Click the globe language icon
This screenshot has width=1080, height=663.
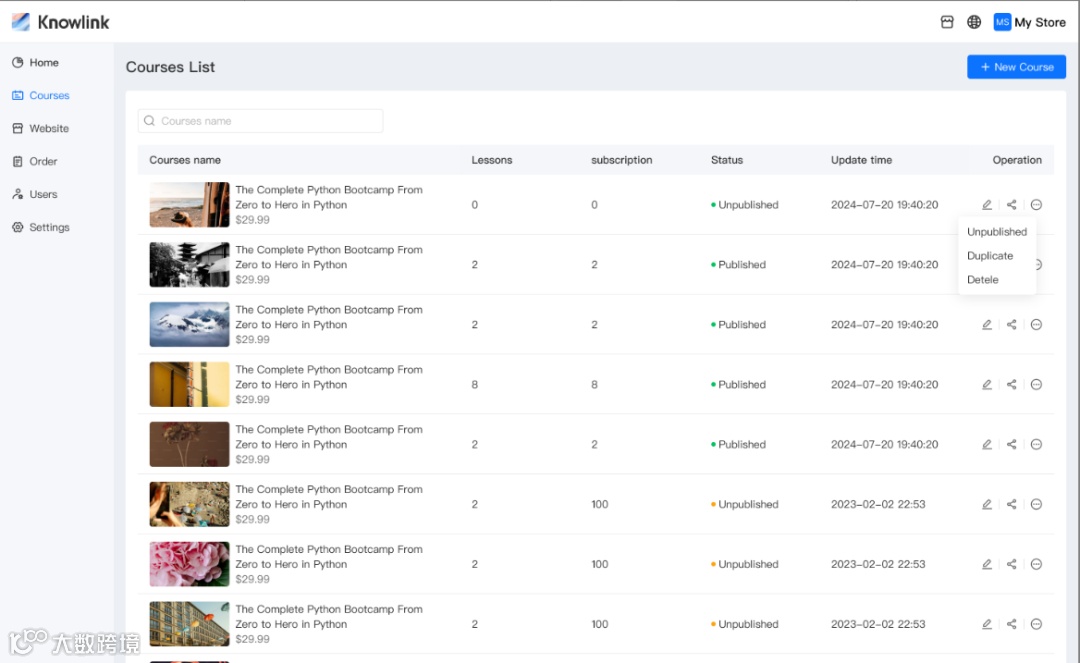coord(974,22)
